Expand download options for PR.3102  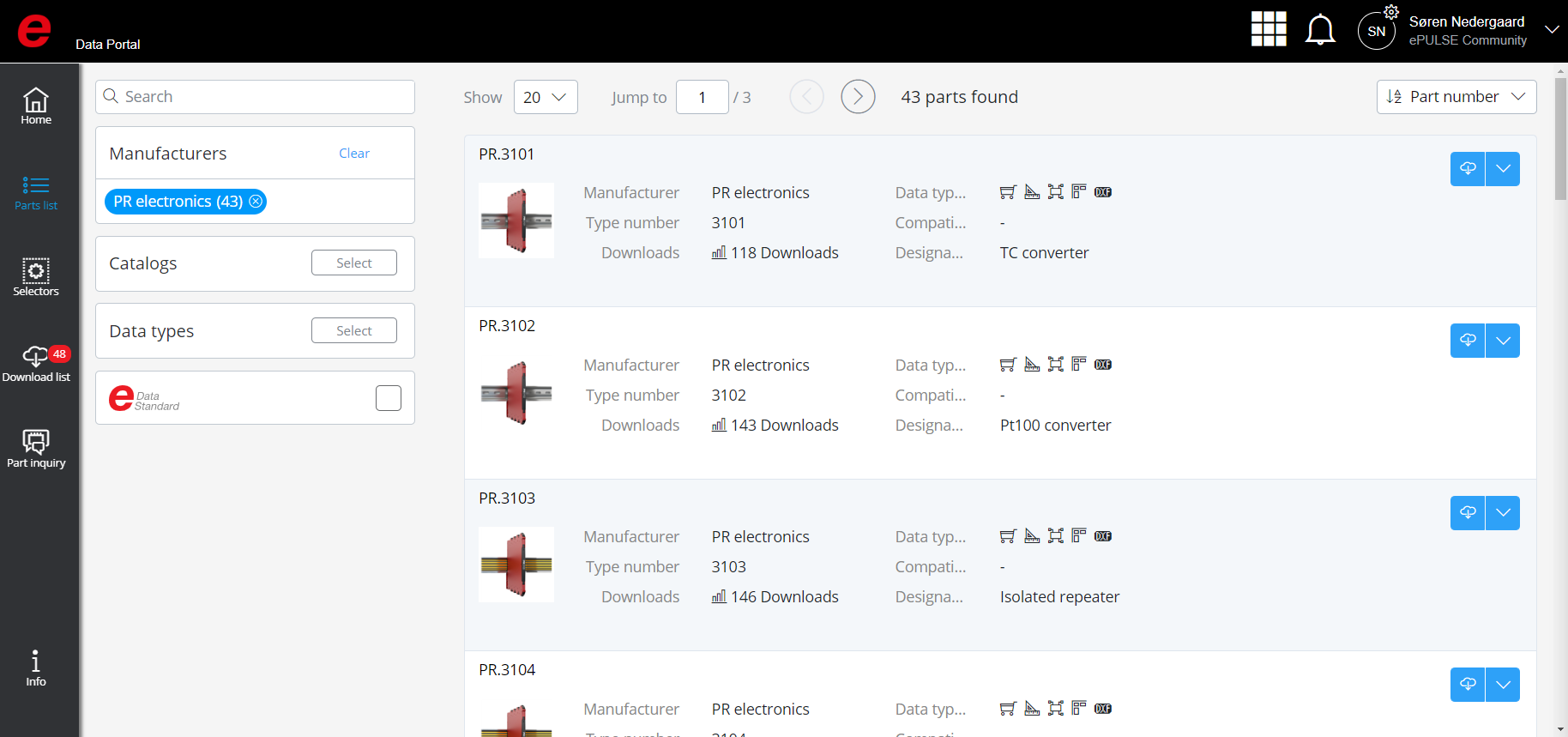1503,341
